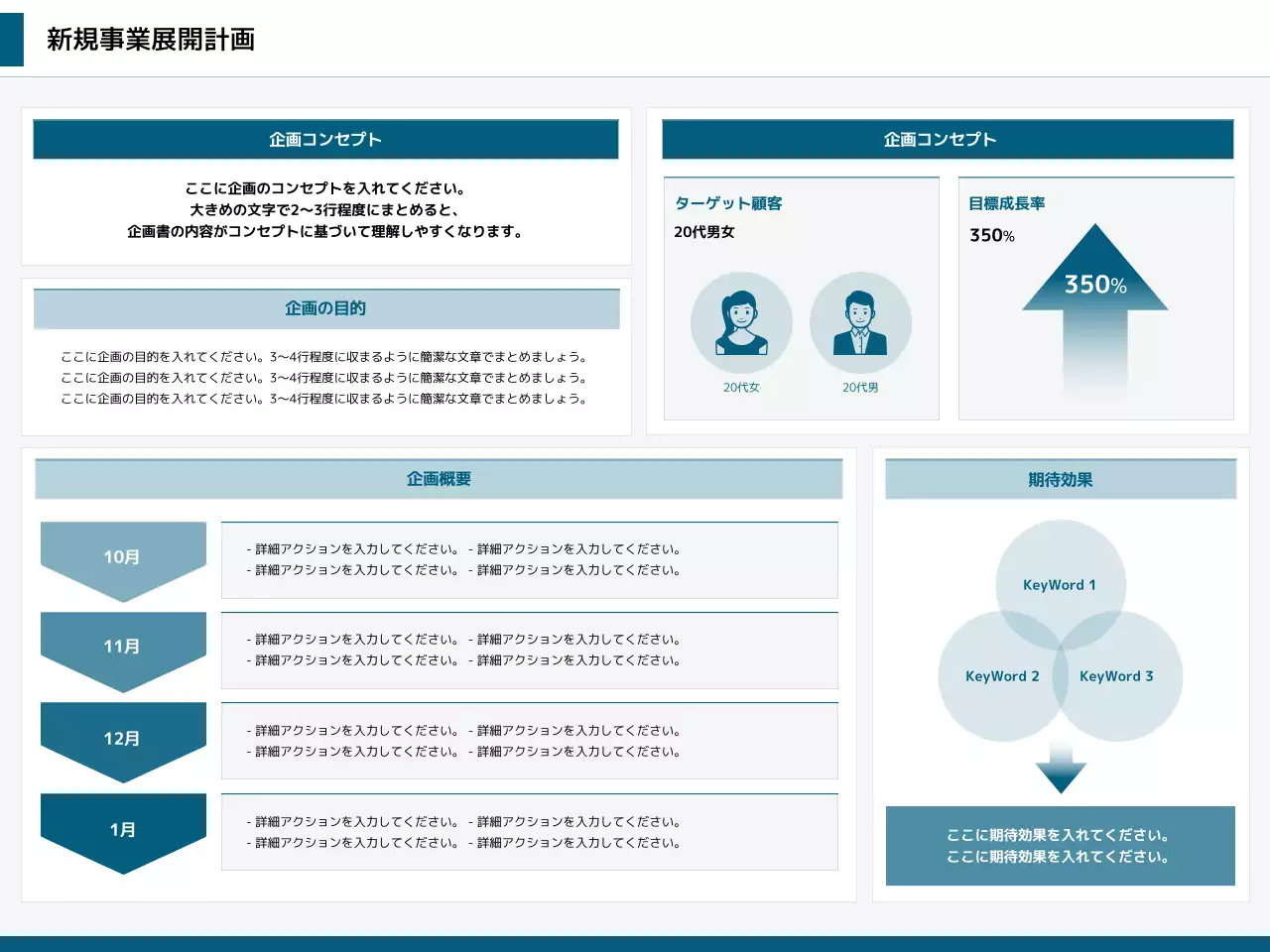This screenshot has width=1270, height=952.
Task: Select the 20代女 female persona icon
Action: [x=741, y=322]
